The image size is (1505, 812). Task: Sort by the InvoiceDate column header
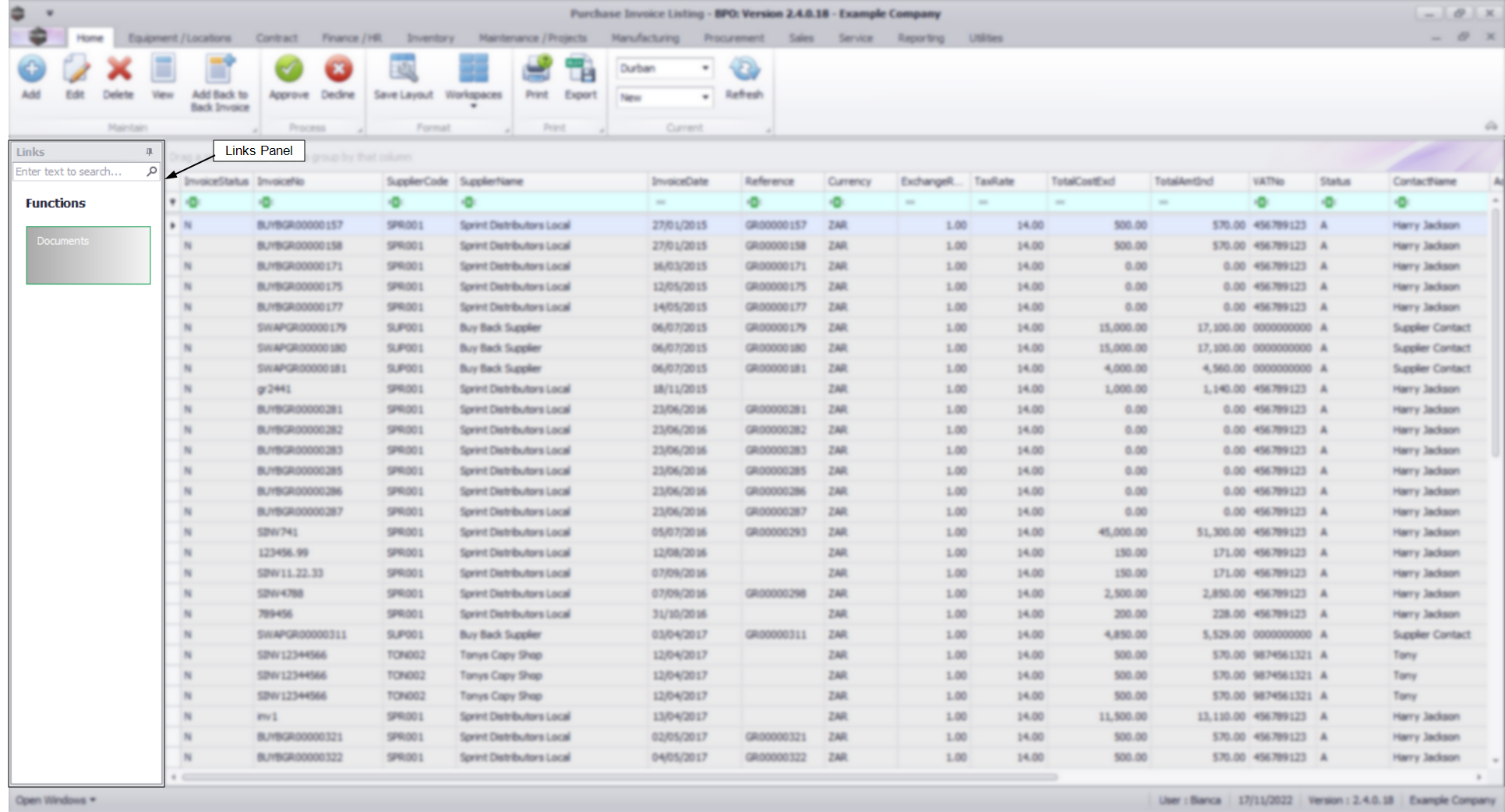pyautogui.click(x=694, y=182)
